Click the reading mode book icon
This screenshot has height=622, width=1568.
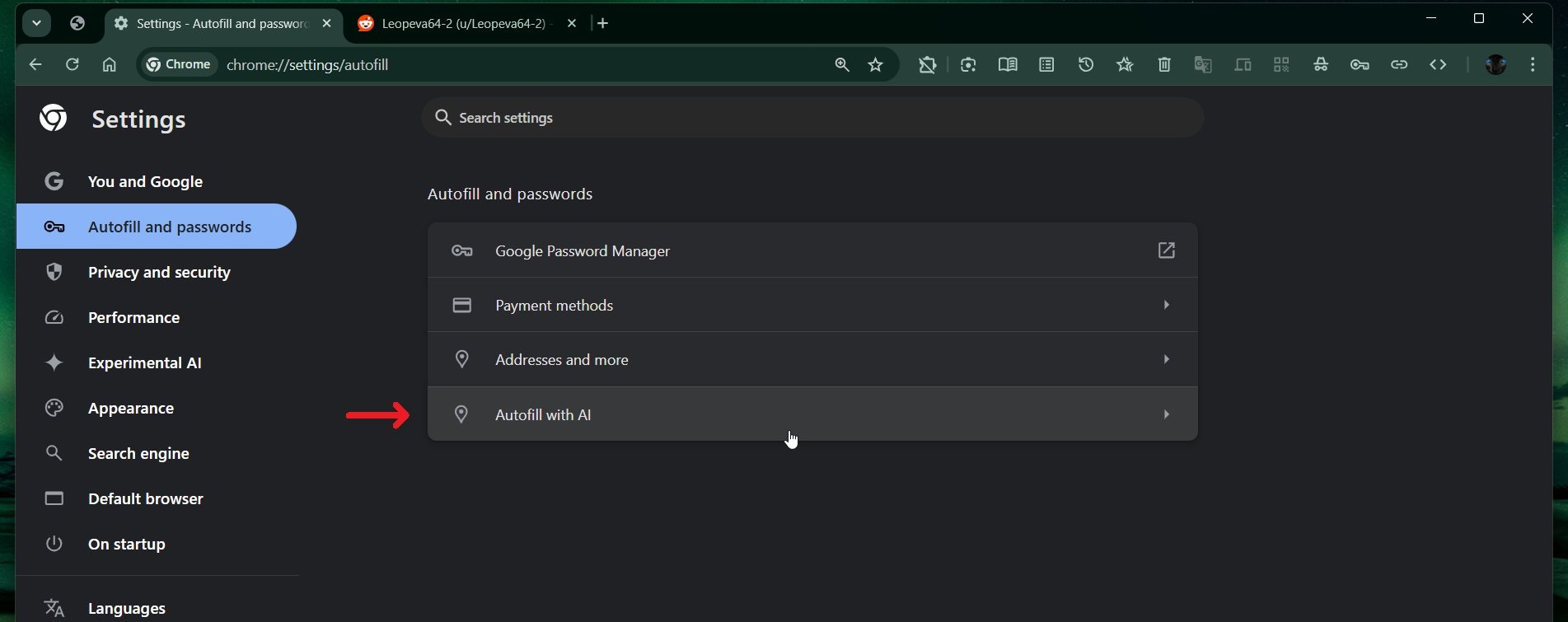point(1007,65)
